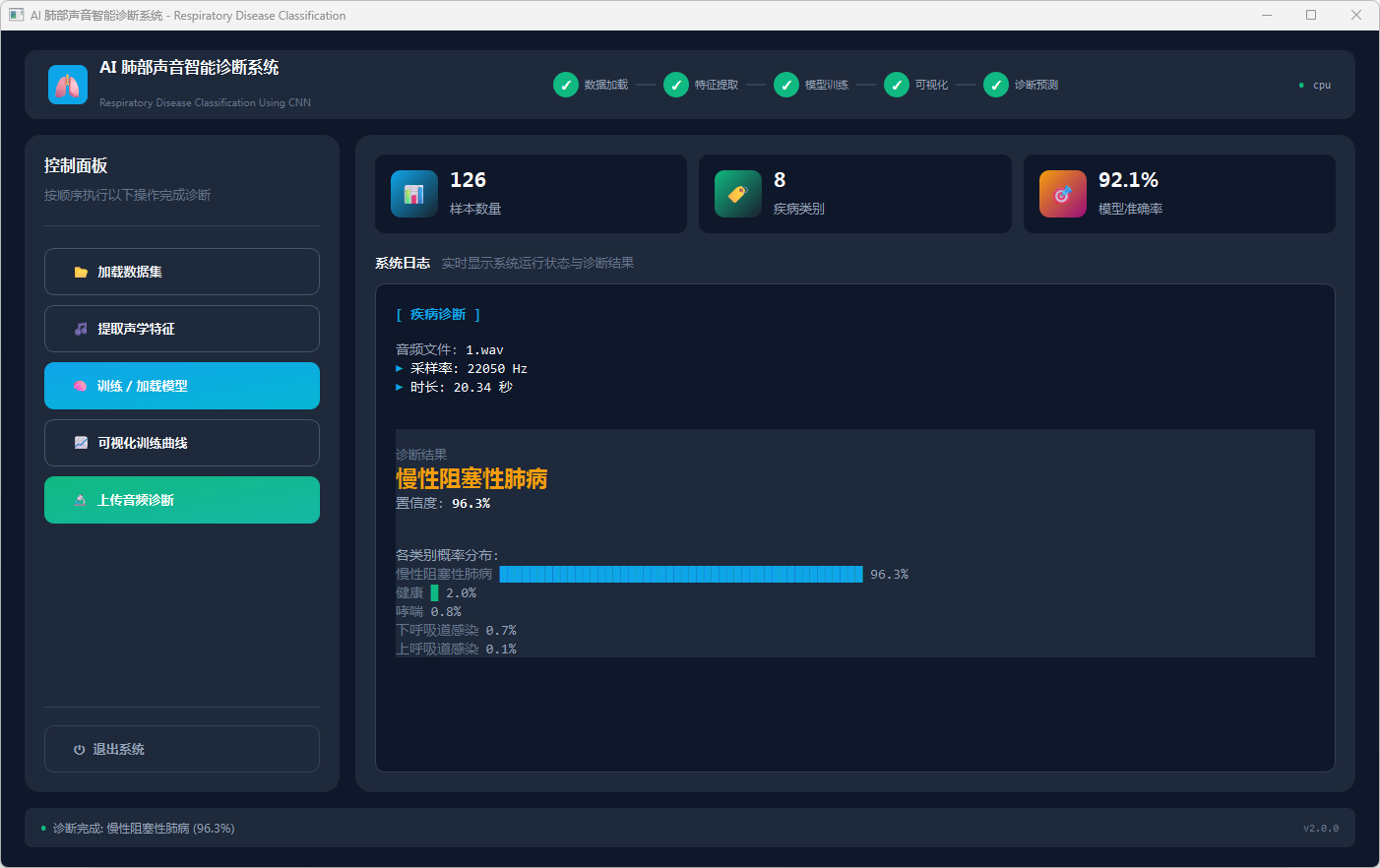Click the 数据加载 step checkmark
Screen dimensions: 1380x868
(x=566, y=85)
